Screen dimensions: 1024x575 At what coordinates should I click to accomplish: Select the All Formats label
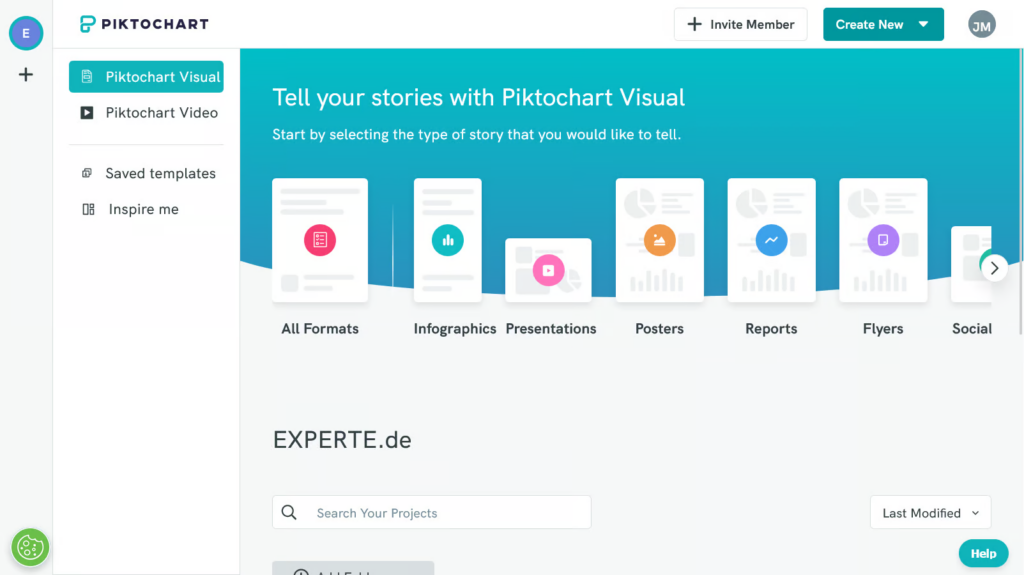pyautogui.click(x=320, y=329)
